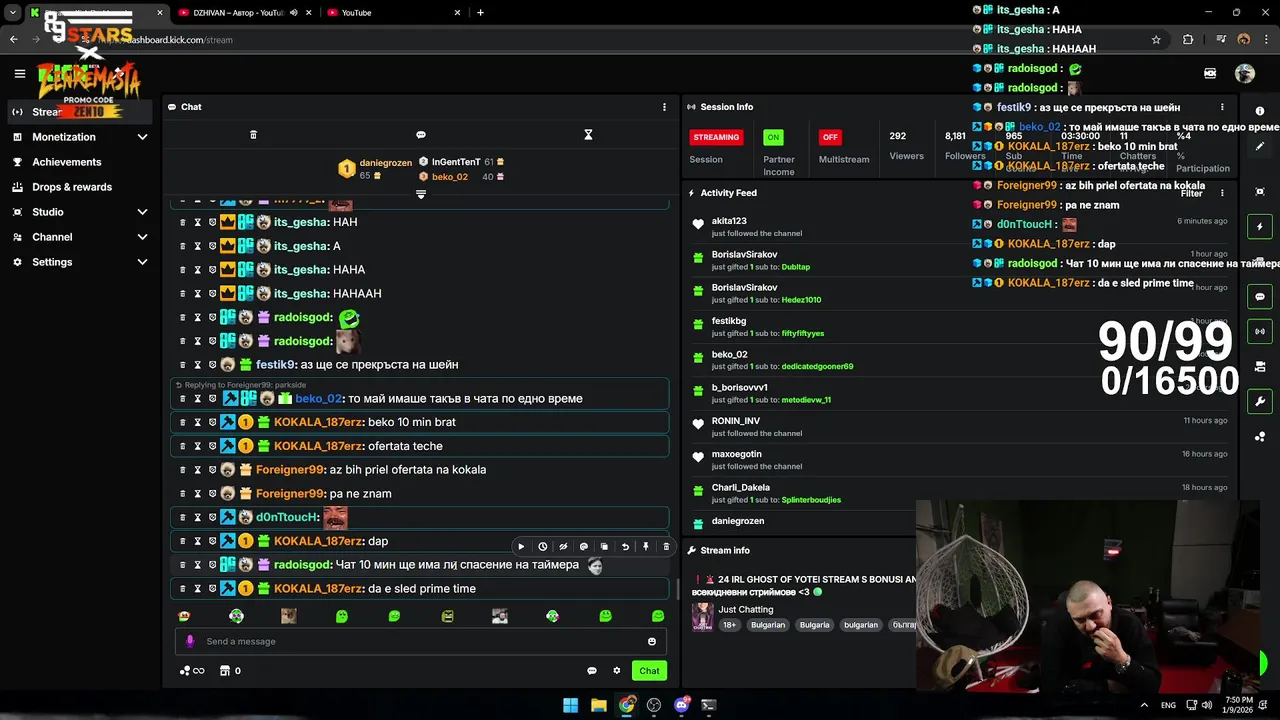
Task: Open chat settings gear icon
Action: point(617,671)
